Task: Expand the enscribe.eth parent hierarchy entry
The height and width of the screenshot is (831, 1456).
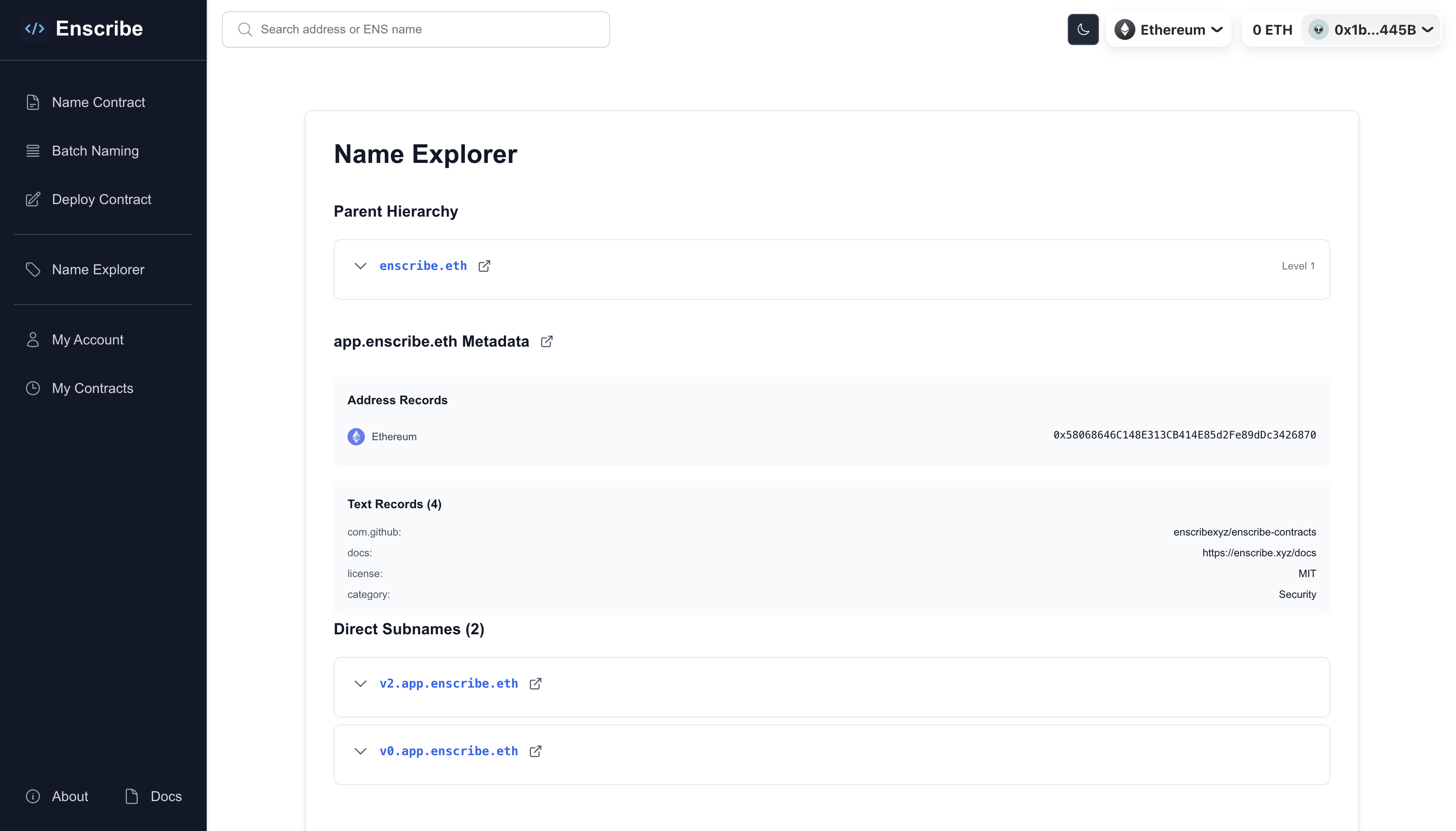Action: tap(360, 266)
